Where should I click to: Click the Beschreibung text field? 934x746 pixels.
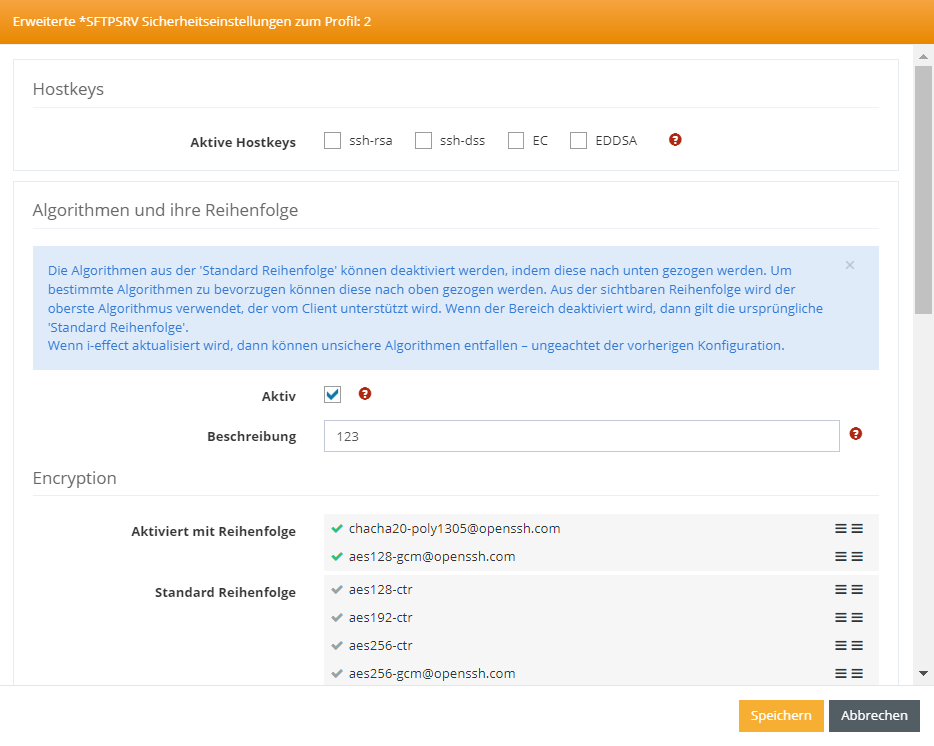pyautogui.click(x=581, y=436)
